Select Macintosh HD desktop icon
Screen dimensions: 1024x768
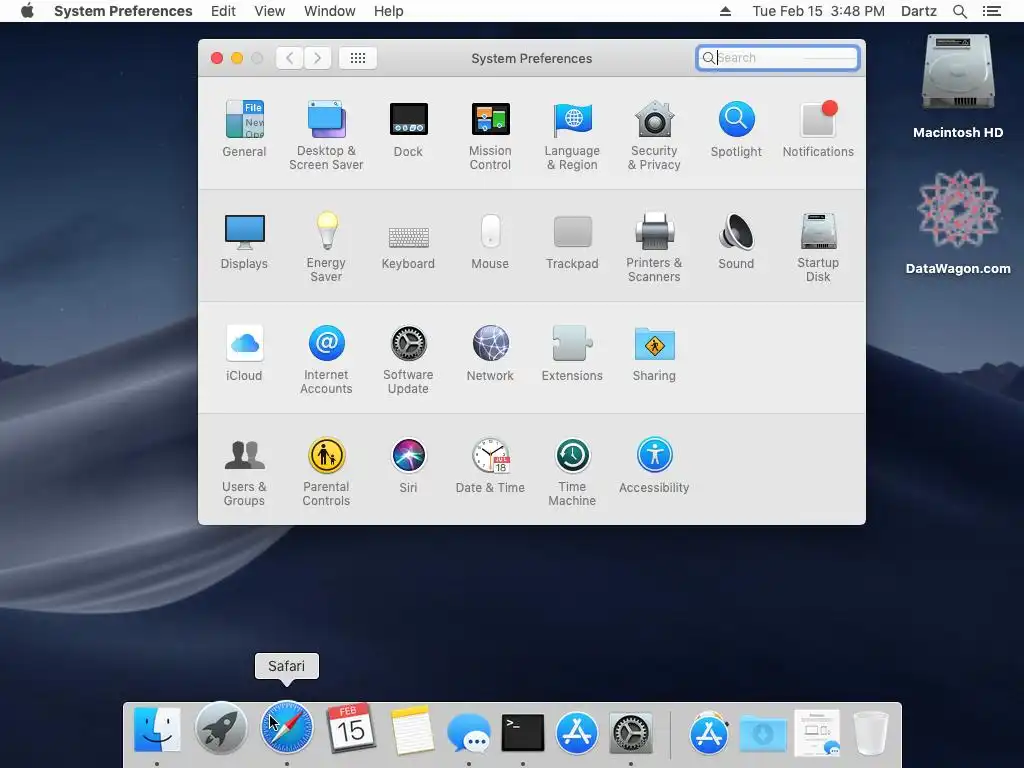tap(958, 86)
